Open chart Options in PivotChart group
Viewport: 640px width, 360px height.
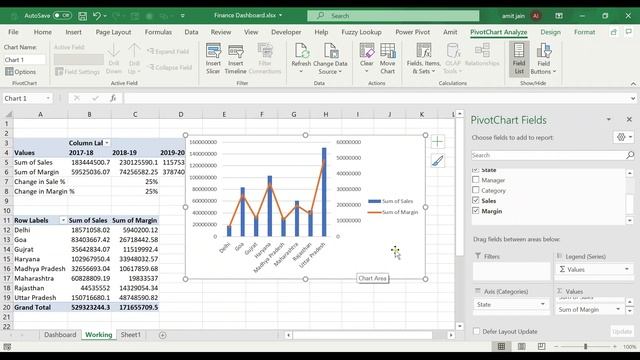(x=21, y=72)
